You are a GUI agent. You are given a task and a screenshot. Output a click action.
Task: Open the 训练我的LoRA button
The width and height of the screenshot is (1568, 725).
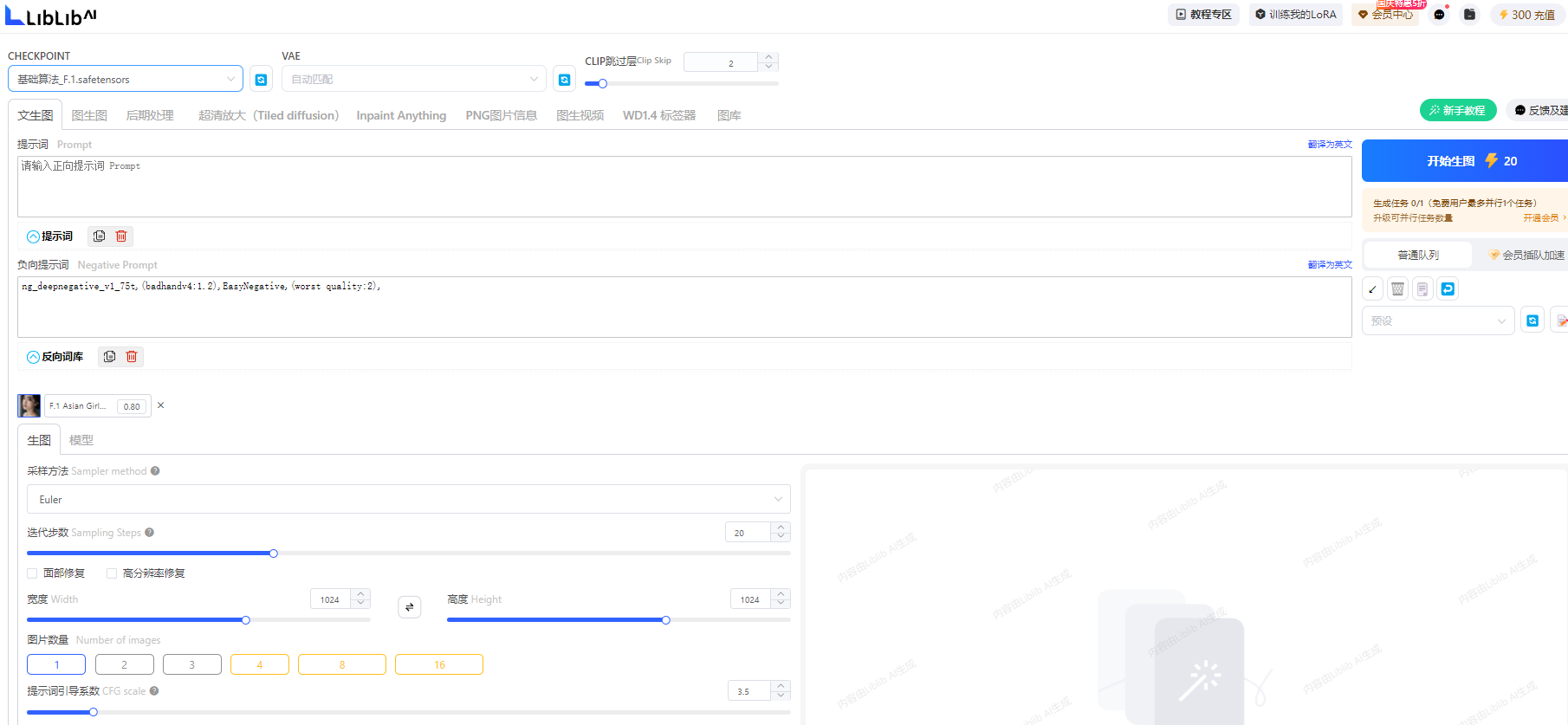pos(1296,15)
